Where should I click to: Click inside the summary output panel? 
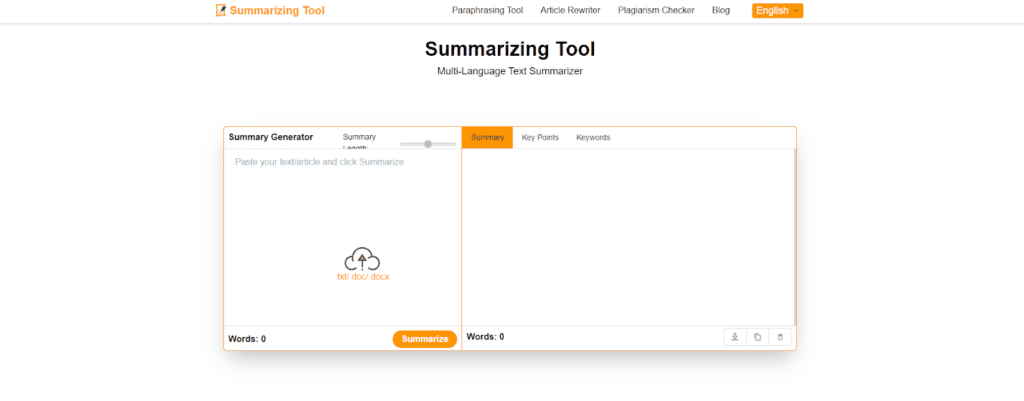[x=627, y=235]
